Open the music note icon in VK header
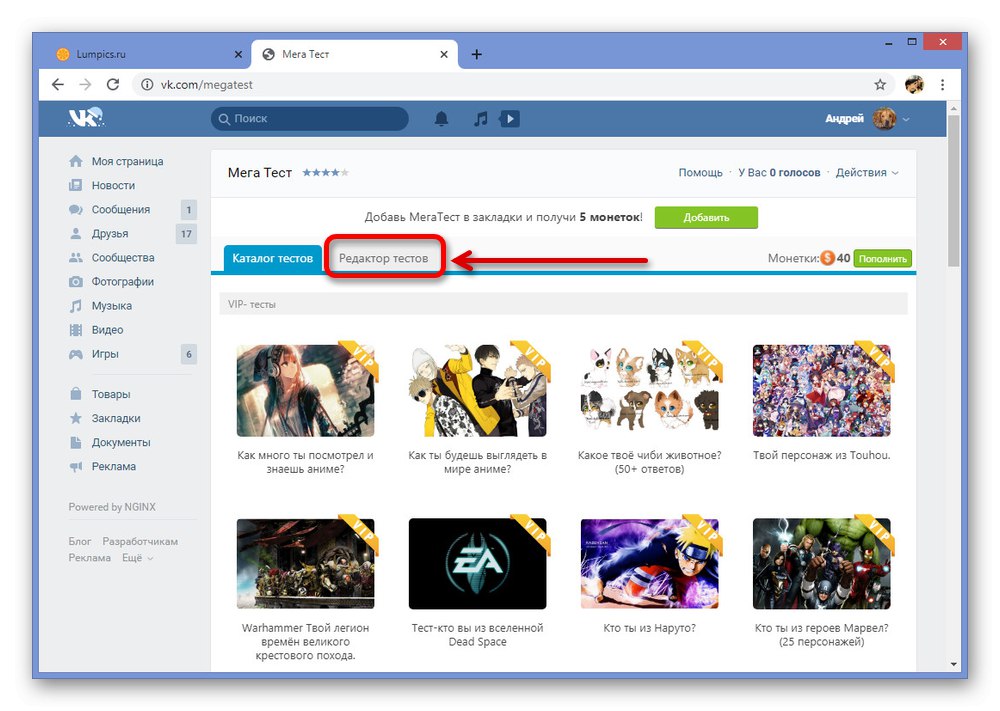1000x711 pixels. (480, 119)
